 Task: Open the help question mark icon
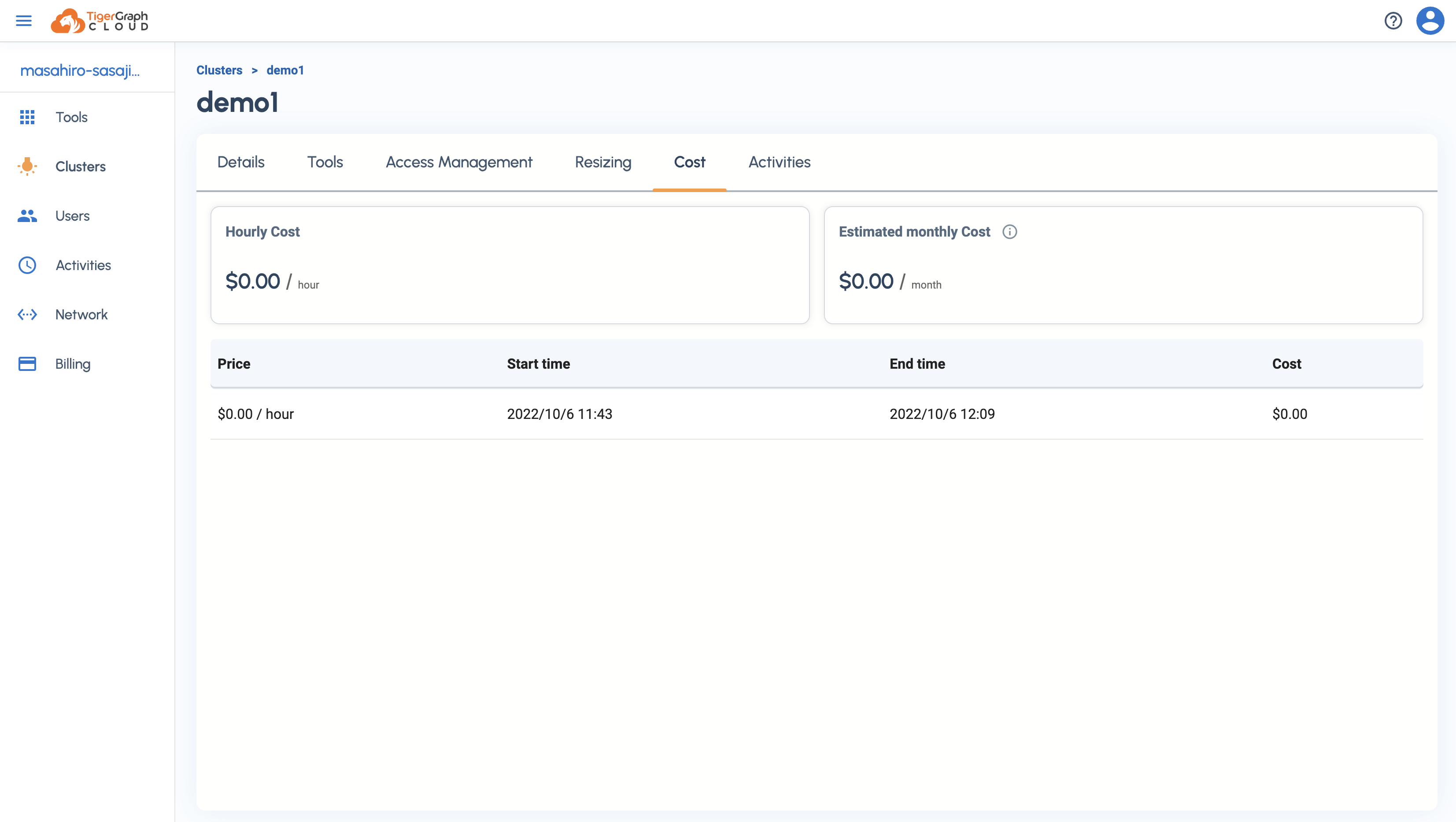pos(1393,21)
